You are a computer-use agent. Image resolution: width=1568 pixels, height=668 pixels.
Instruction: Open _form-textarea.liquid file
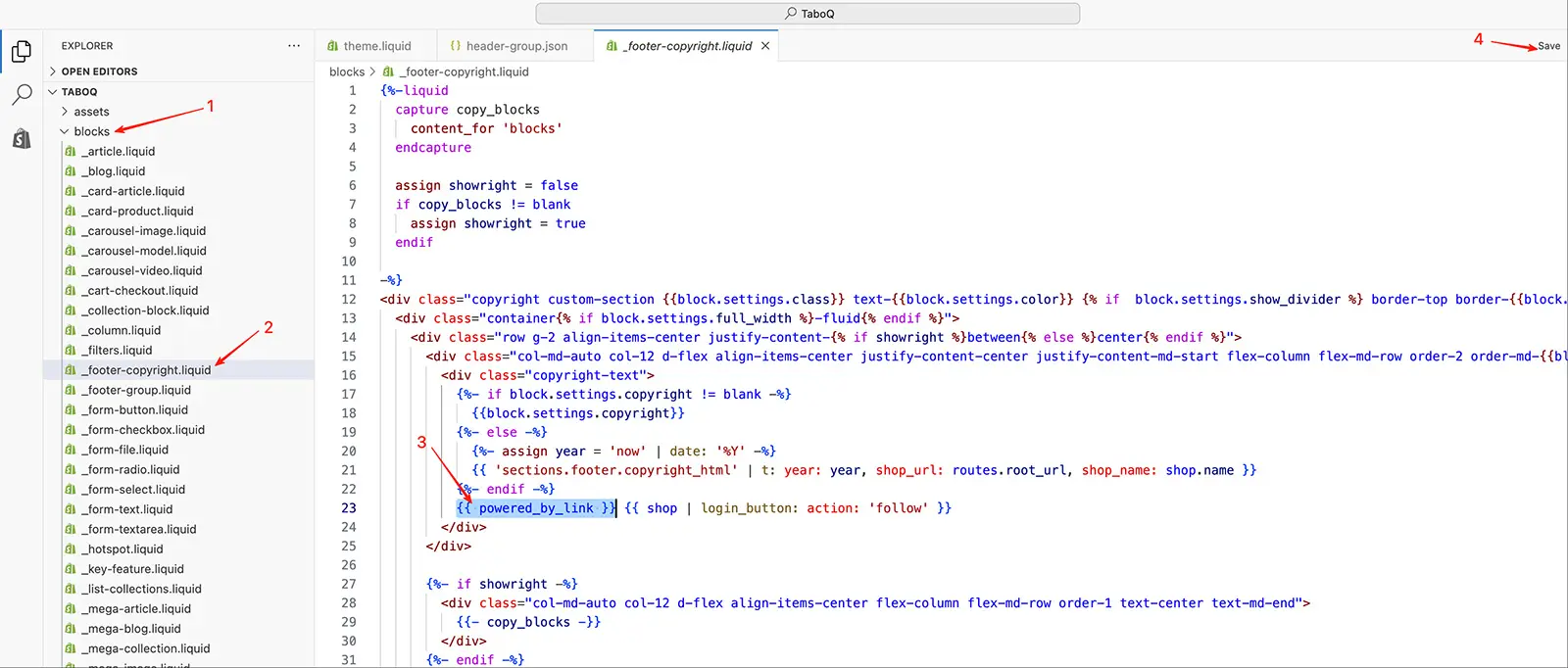point(139,529)
